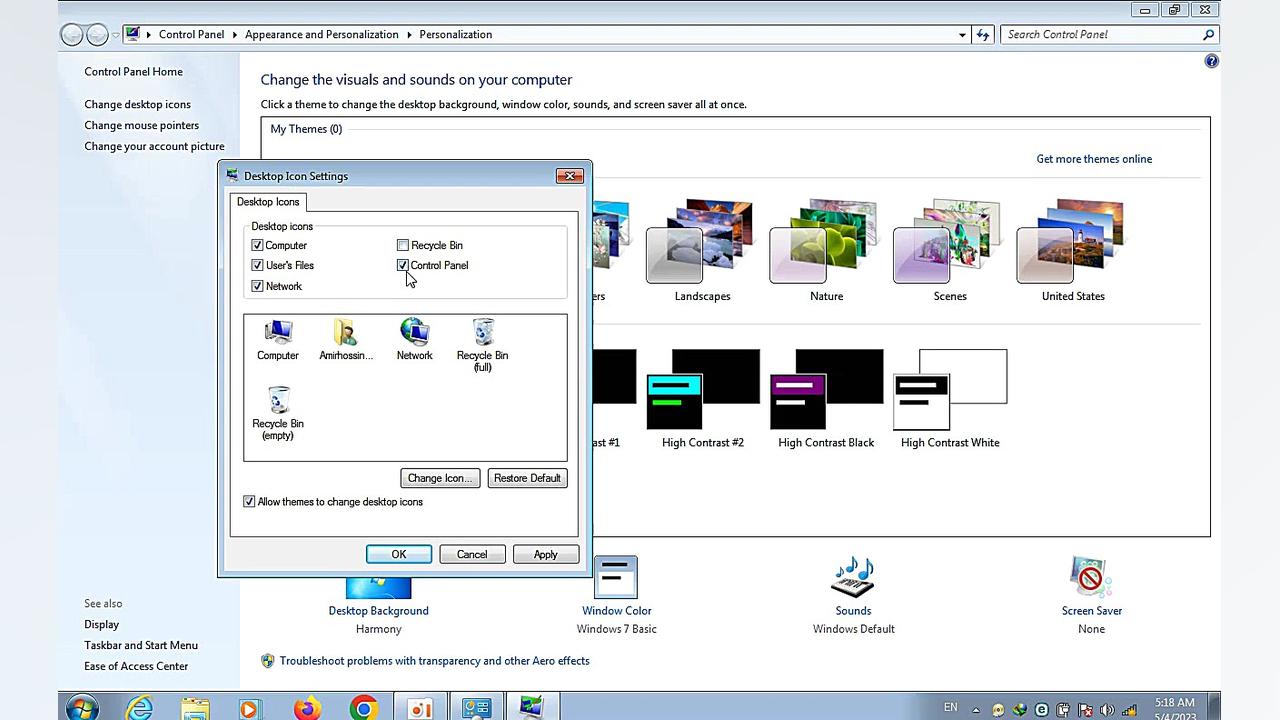Open the Action Center flag tray icon
The height and width of the screenshot is (720, 1280).
1085,710
